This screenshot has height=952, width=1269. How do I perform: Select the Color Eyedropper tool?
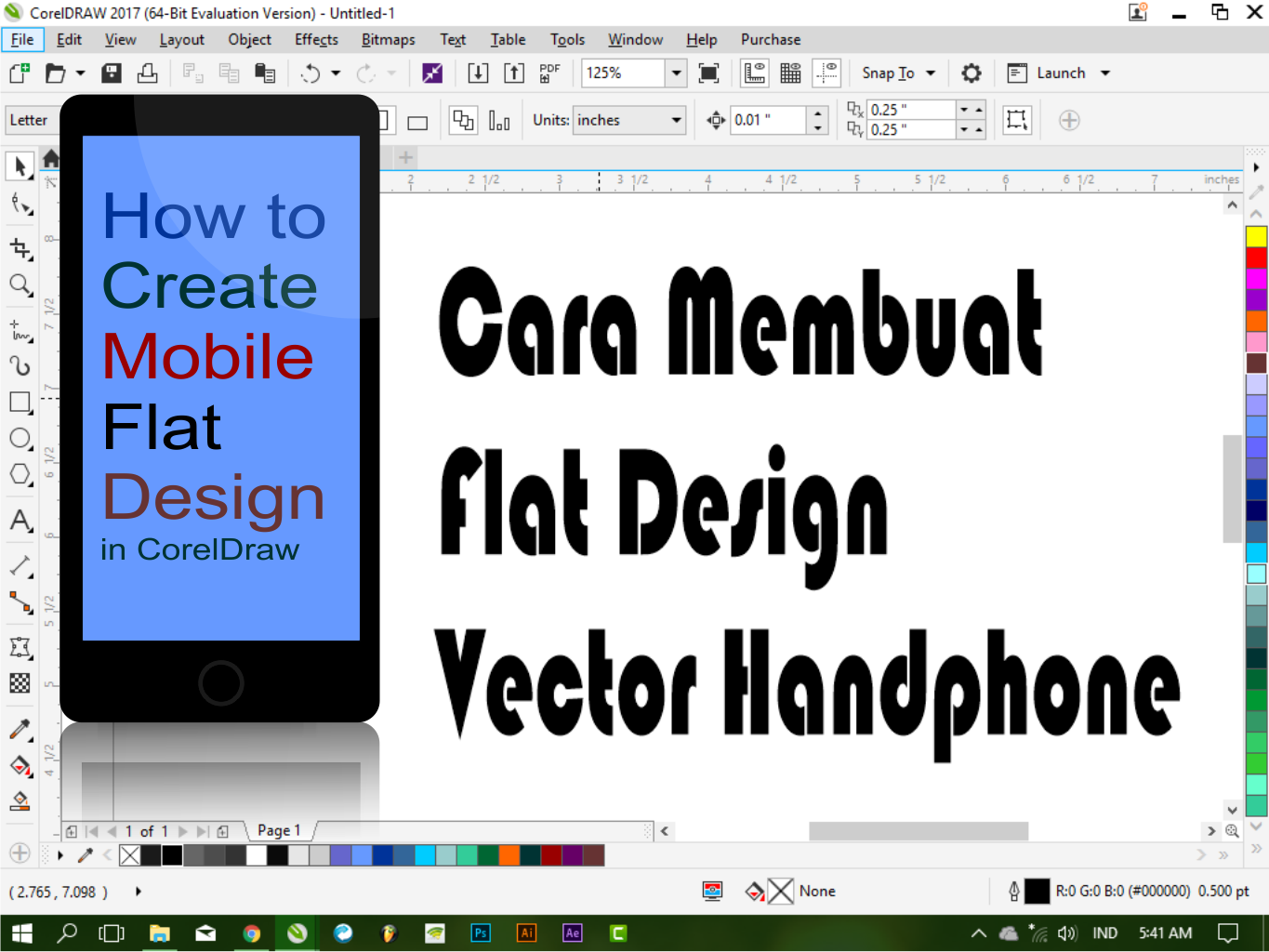pyautogui.click(x=20, y=729)
